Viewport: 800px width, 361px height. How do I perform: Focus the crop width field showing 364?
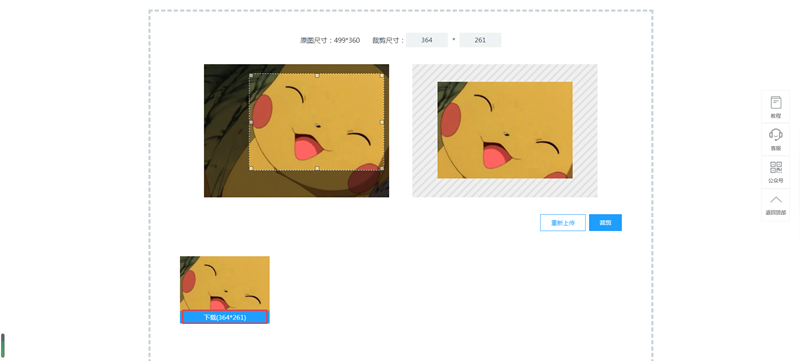(x=427, y=40)
